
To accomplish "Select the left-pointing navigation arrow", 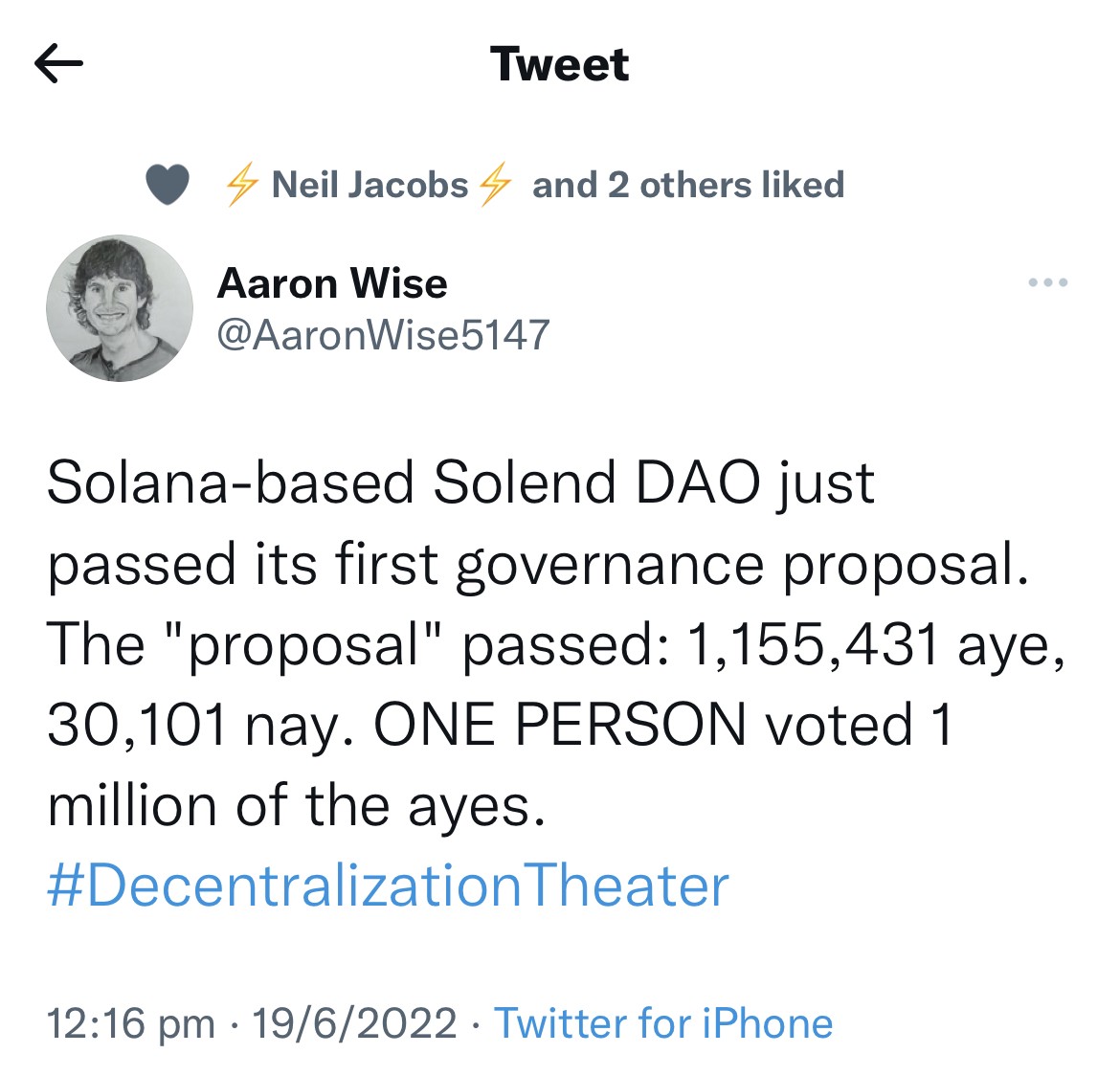I will click(x=59, y=64).
